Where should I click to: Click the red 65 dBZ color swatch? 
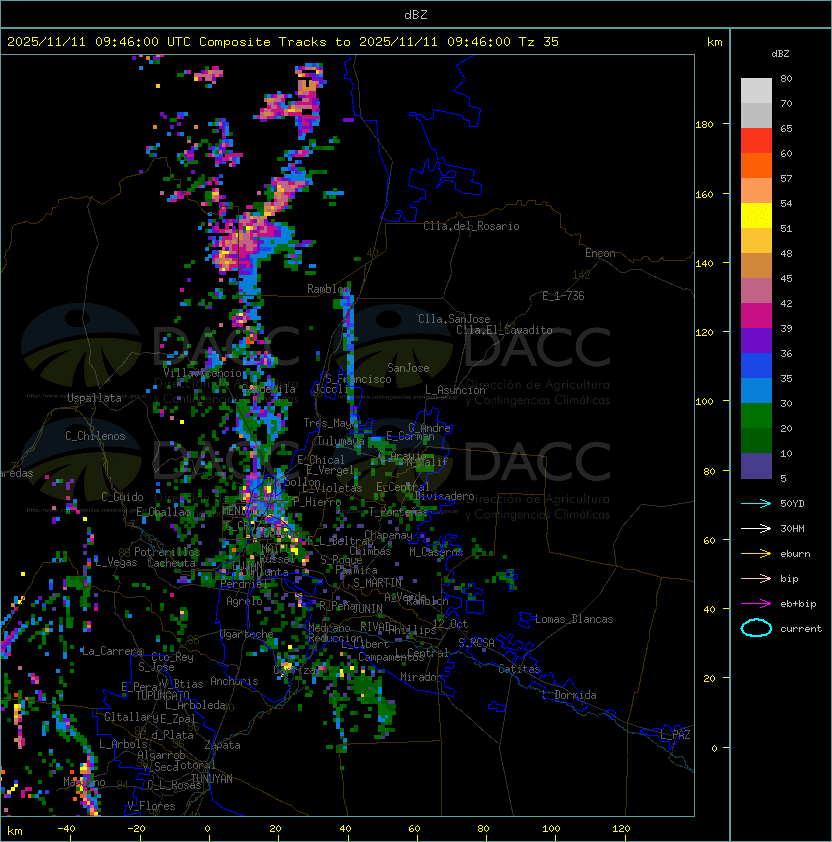pos(756,140)
